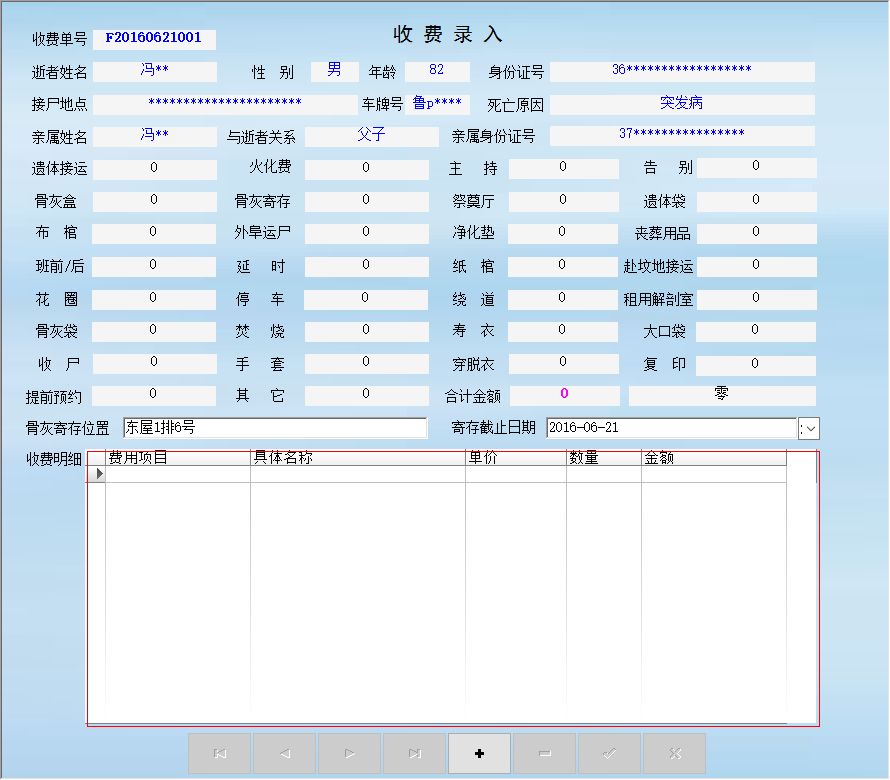Go to next record in navigator
Screen dimensions: 890x780
[350, 753]
